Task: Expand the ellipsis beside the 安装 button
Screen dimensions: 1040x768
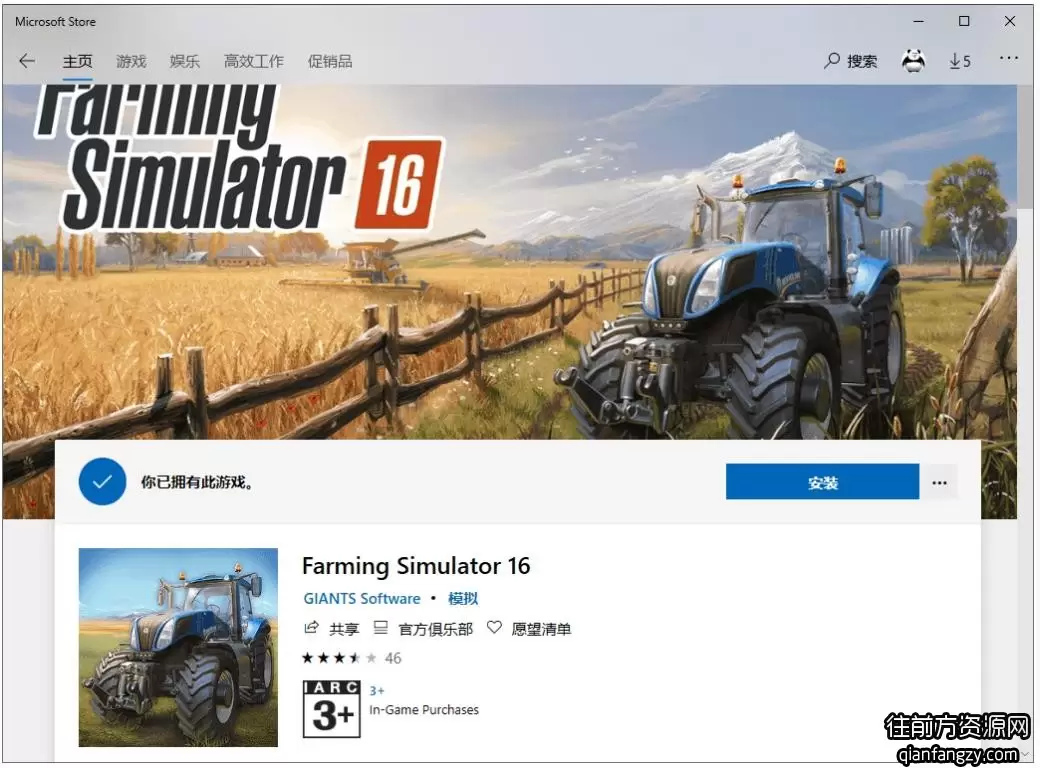Action: click(939, 482)
